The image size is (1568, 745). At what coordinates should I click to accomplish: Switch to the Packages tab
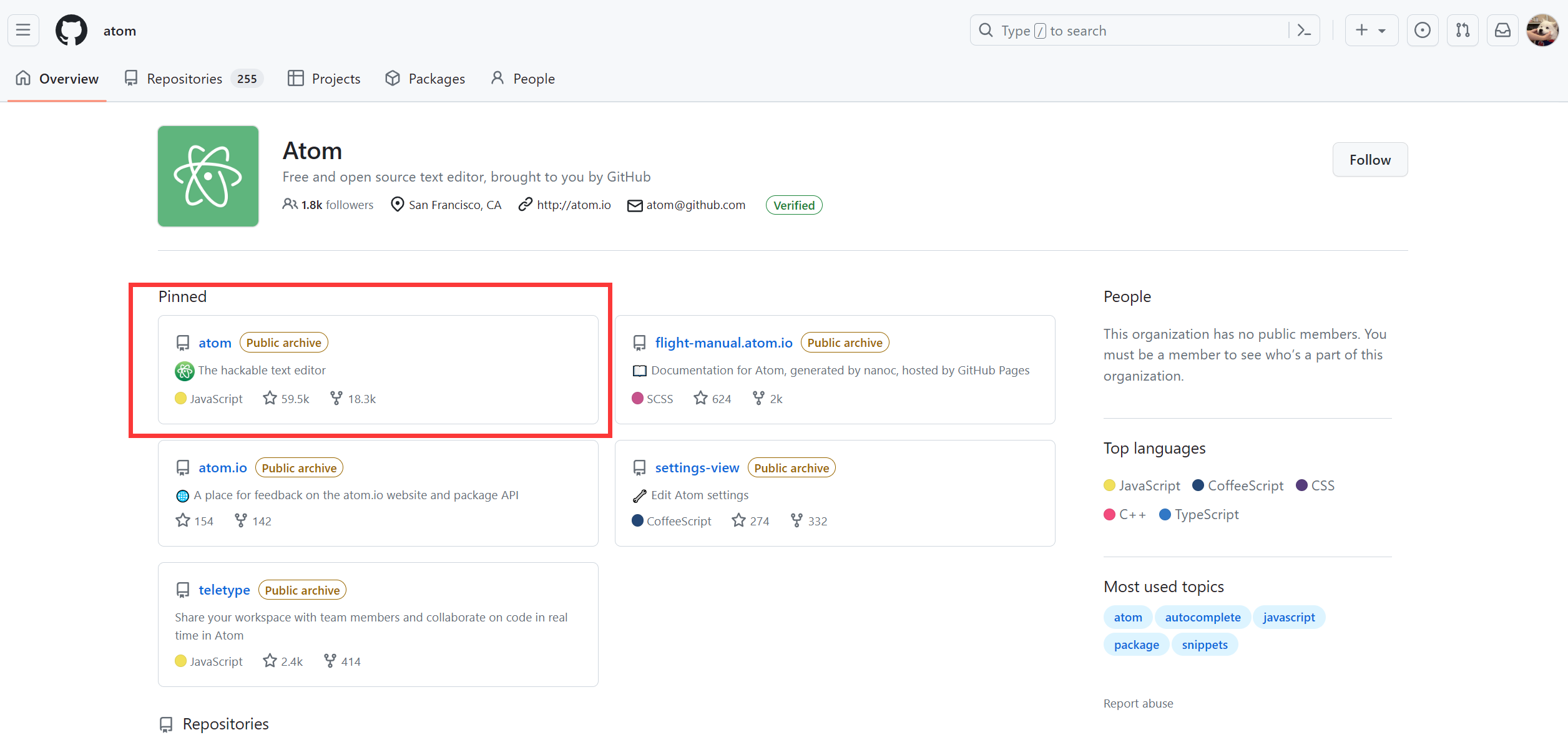[425, 79]
